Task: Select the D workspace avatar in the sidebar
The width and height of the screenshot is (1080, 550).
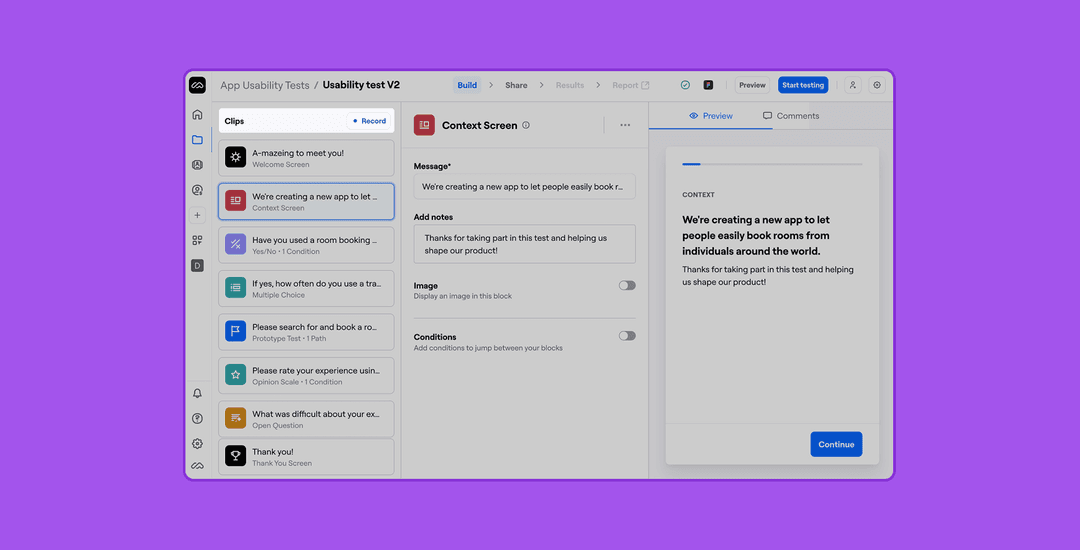Action: pos(198,265)
